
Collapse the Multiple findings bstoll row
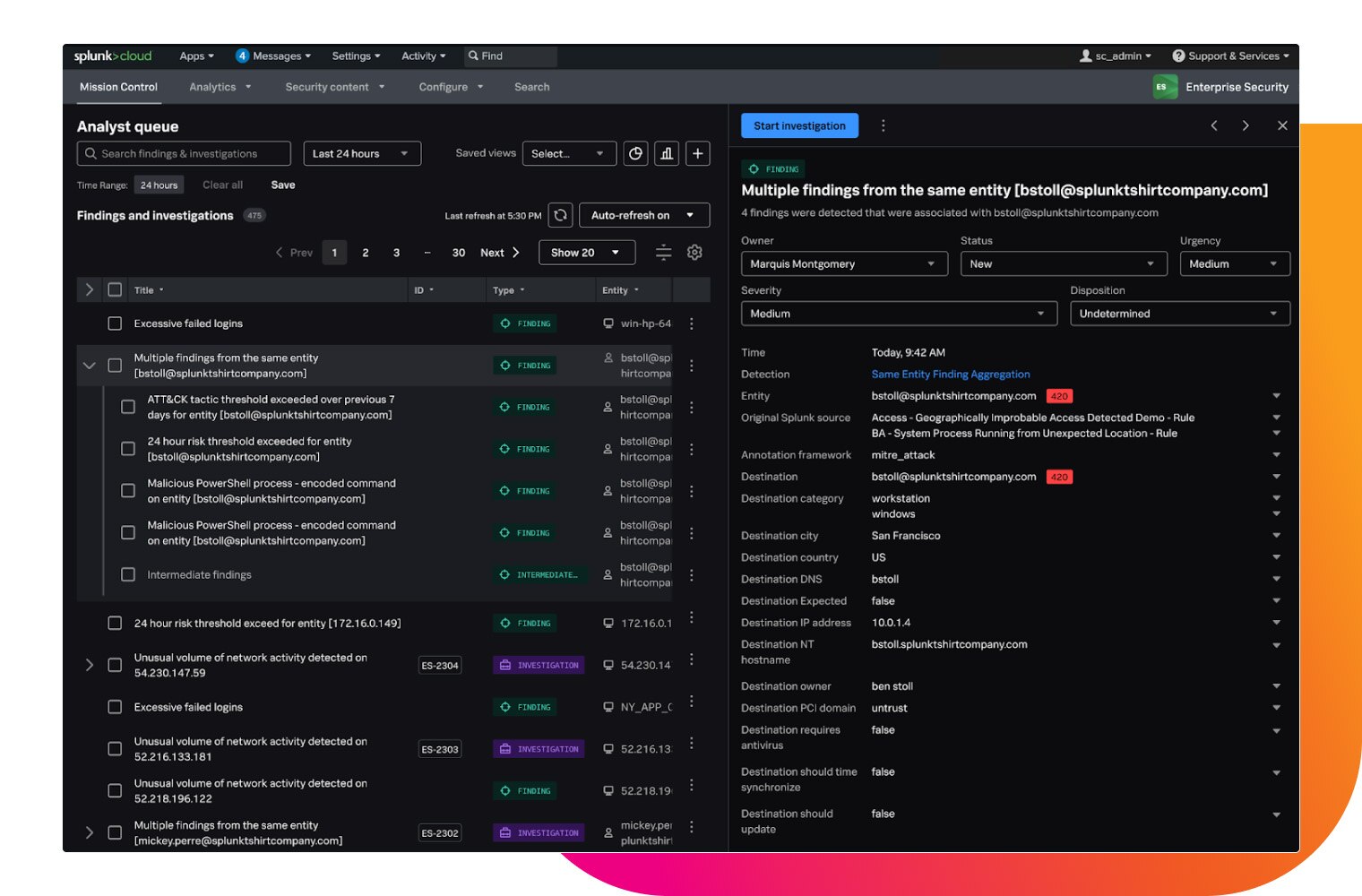click(89, 366)
